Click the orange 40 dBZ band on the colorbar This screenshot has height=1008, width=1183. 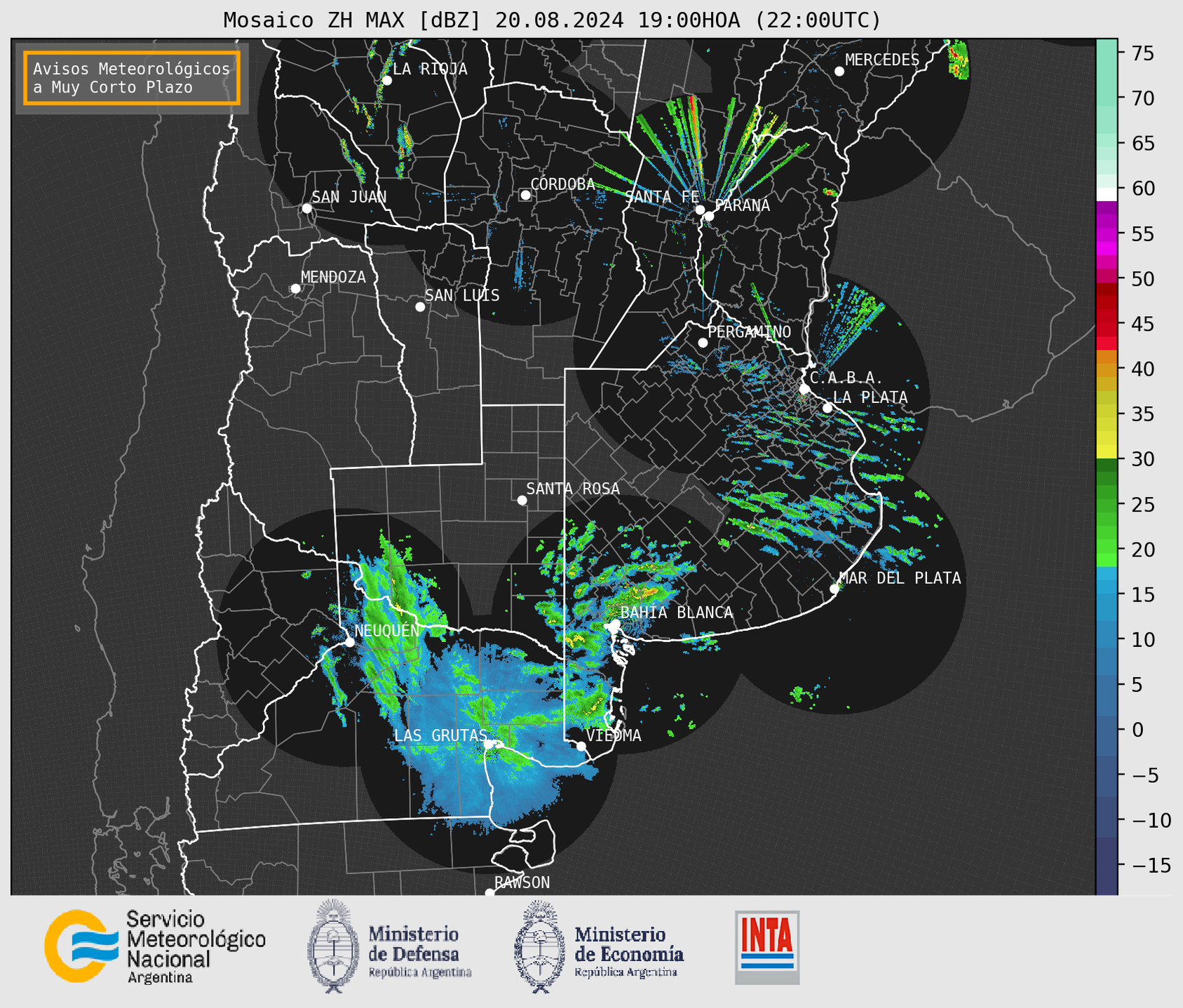(1107, 369)
